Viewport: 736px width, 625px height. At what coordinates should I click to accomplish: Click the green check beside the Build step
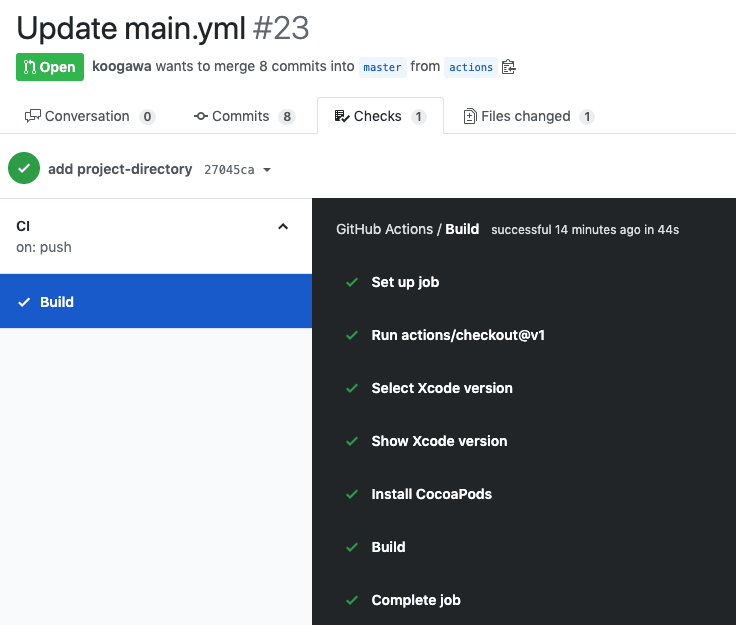click(352, 547)
